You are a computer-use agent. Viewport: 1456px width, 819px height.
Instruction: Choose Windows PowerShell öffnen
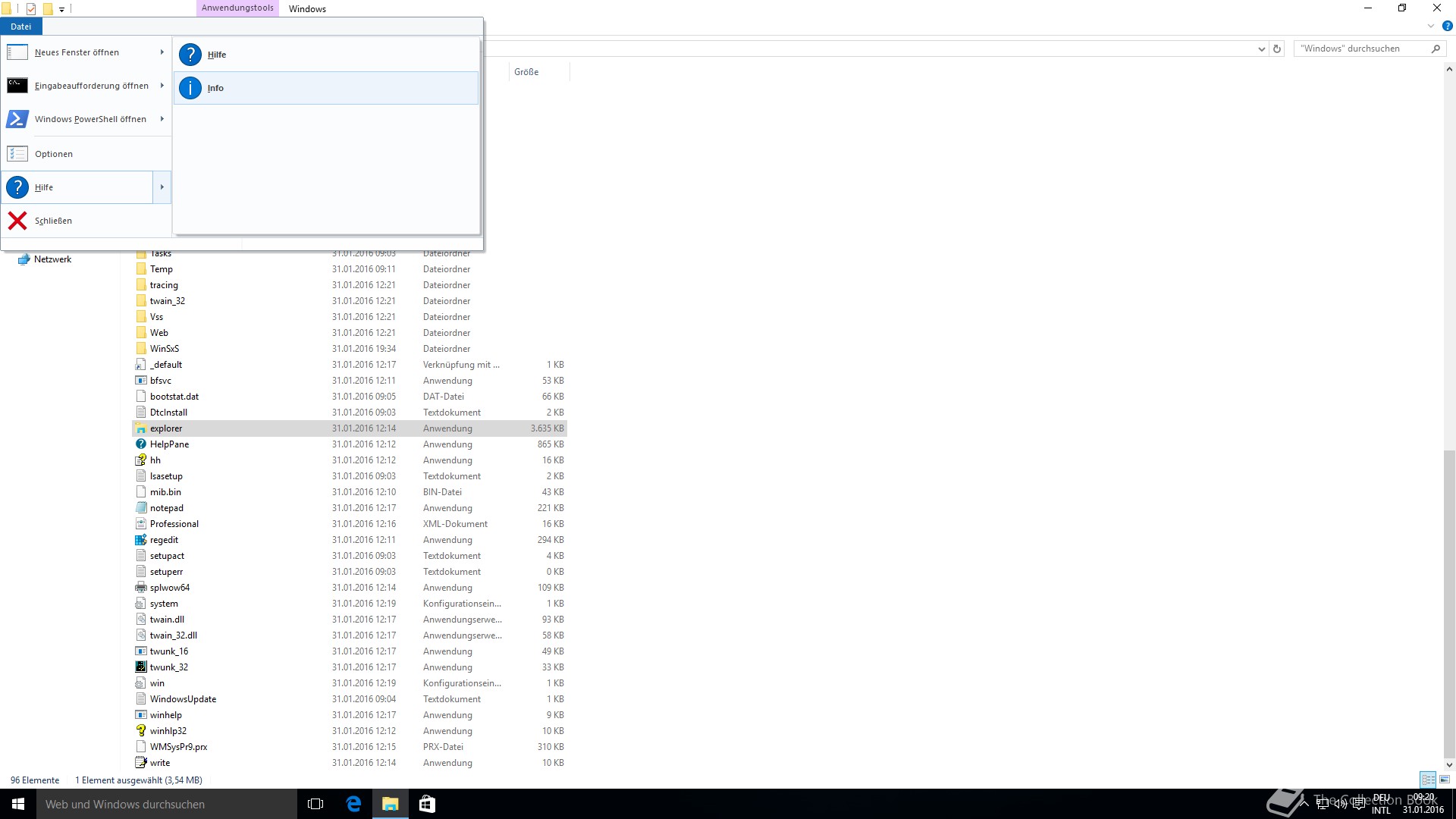77,119
